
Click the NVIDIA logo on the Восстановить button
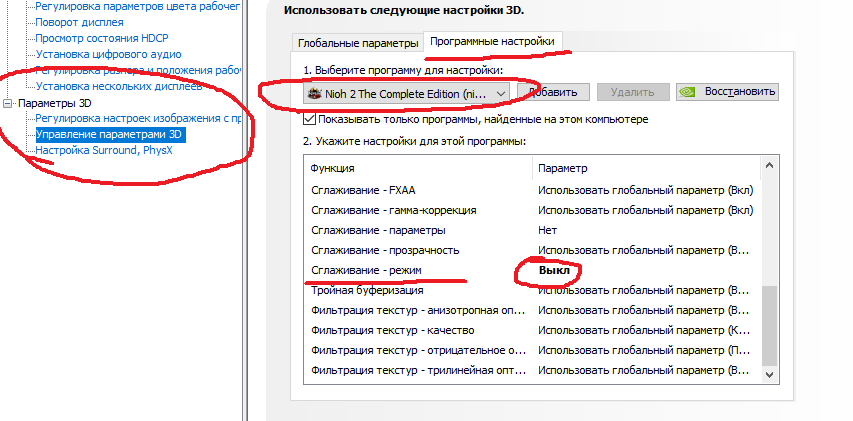689,92
